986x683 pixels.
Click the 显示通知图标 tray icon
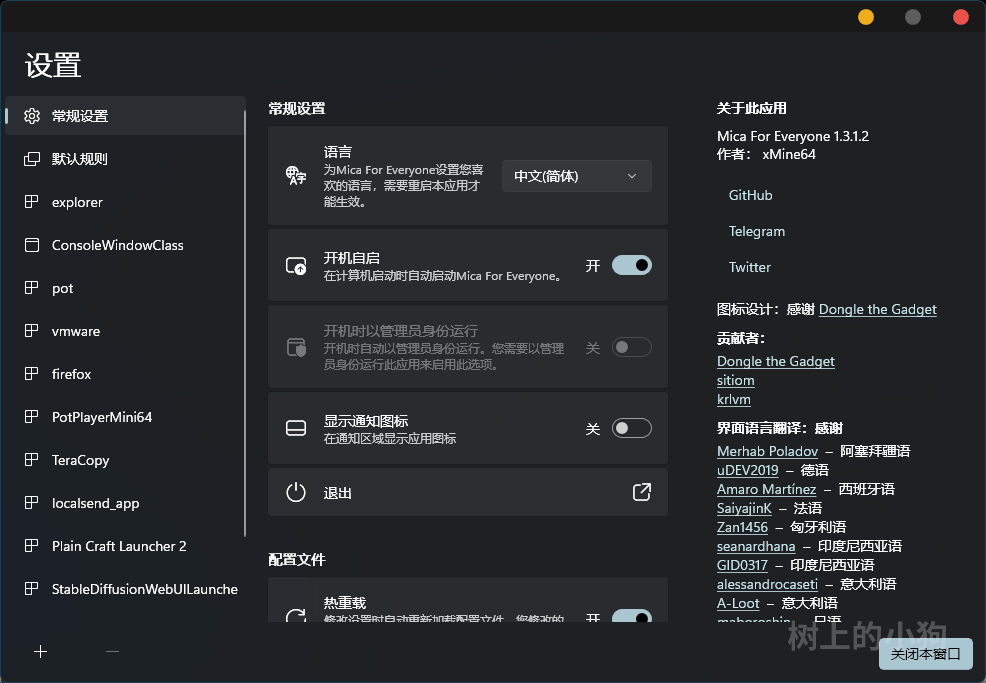click(x=296, y=428)
